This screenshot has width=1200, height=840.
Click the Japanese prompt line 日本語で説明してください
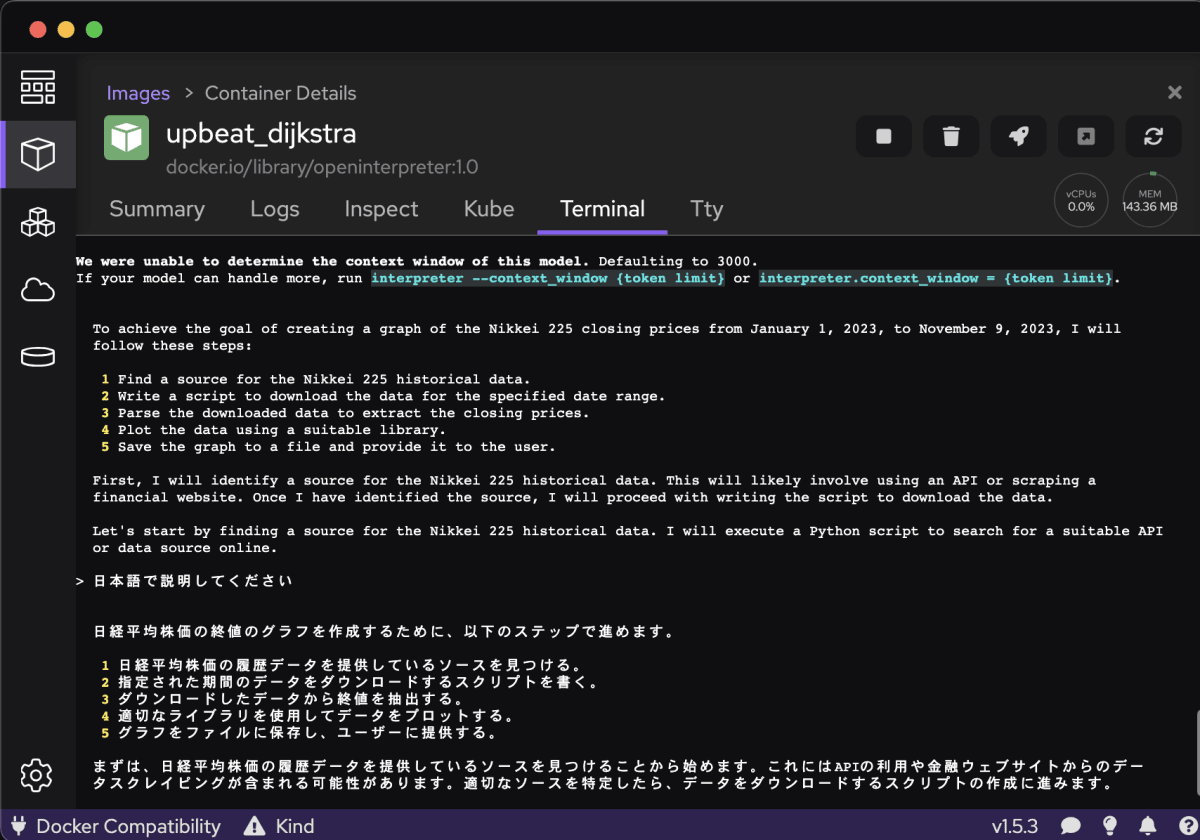(x=193, y=581)
